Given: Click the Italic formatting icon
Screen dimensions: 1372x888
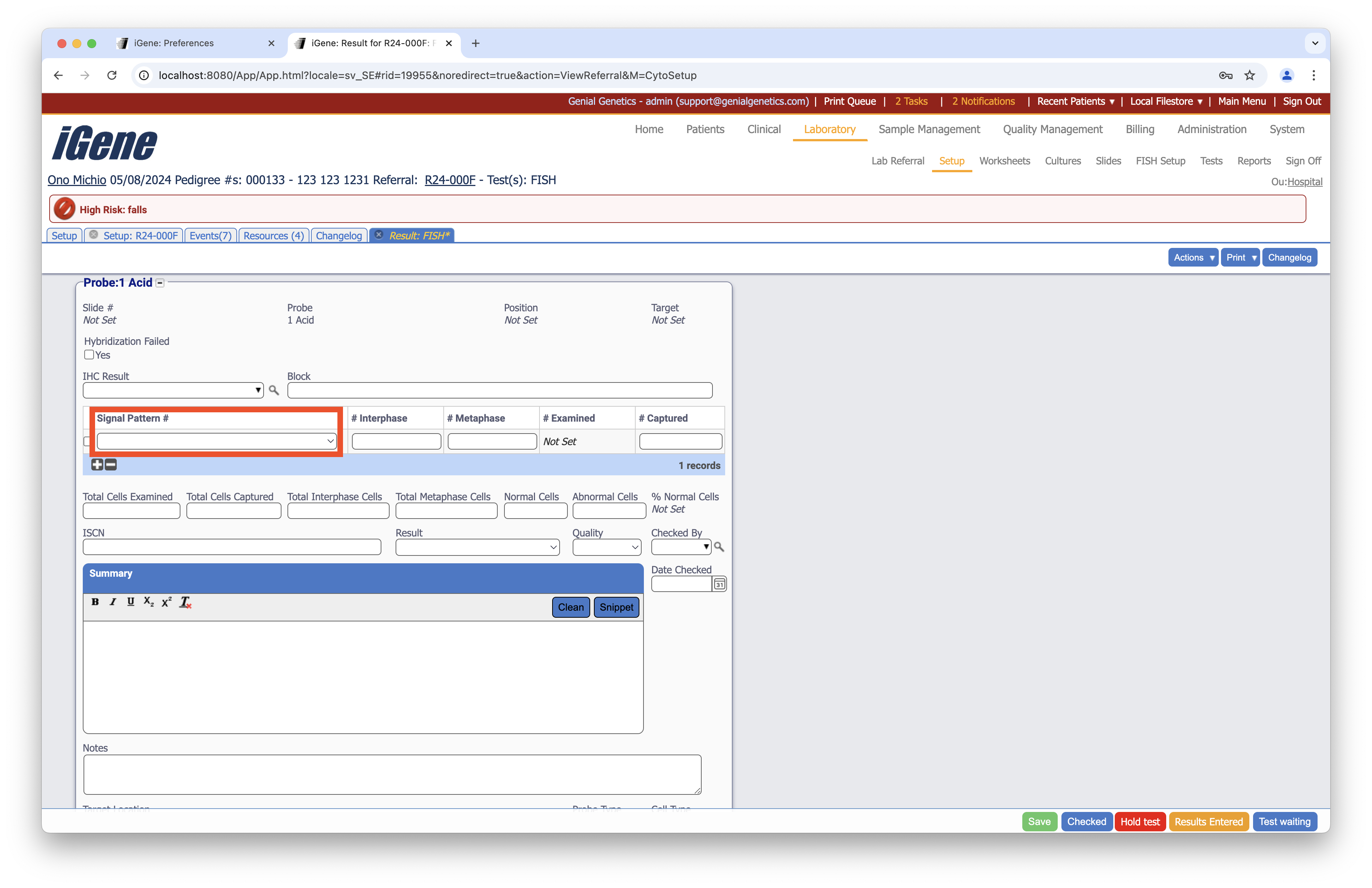Looking at the screenshot, I should (x=113, y=602).
